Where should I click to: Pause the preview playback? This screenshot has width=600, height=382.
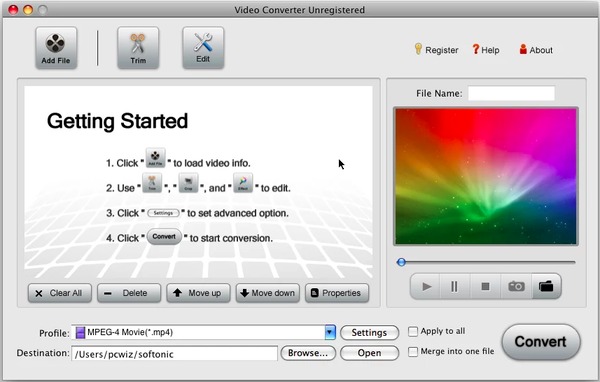(x=455, y=286)
